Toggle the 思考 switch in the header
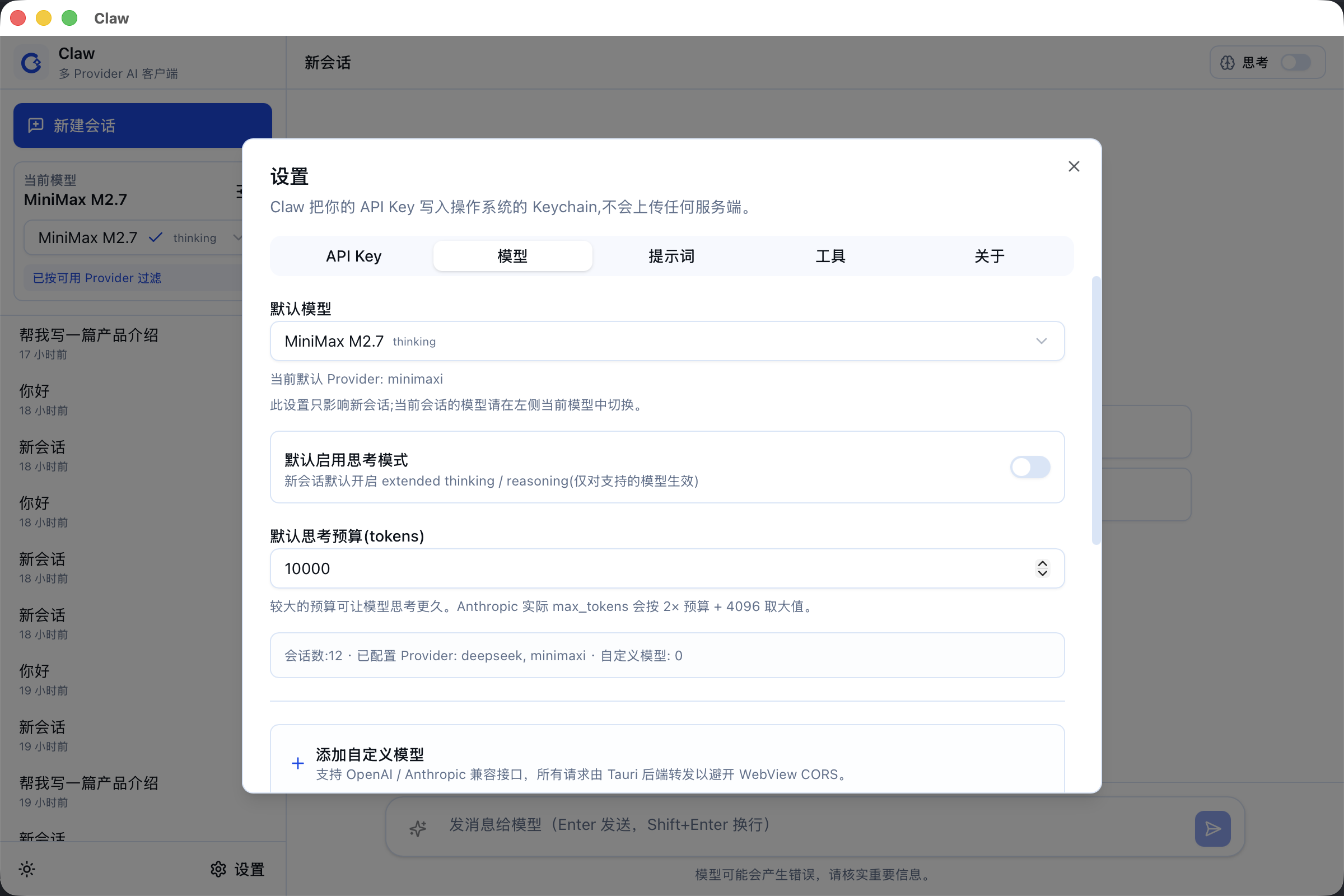The image size is (1344, 896). tap(1295, 62)
